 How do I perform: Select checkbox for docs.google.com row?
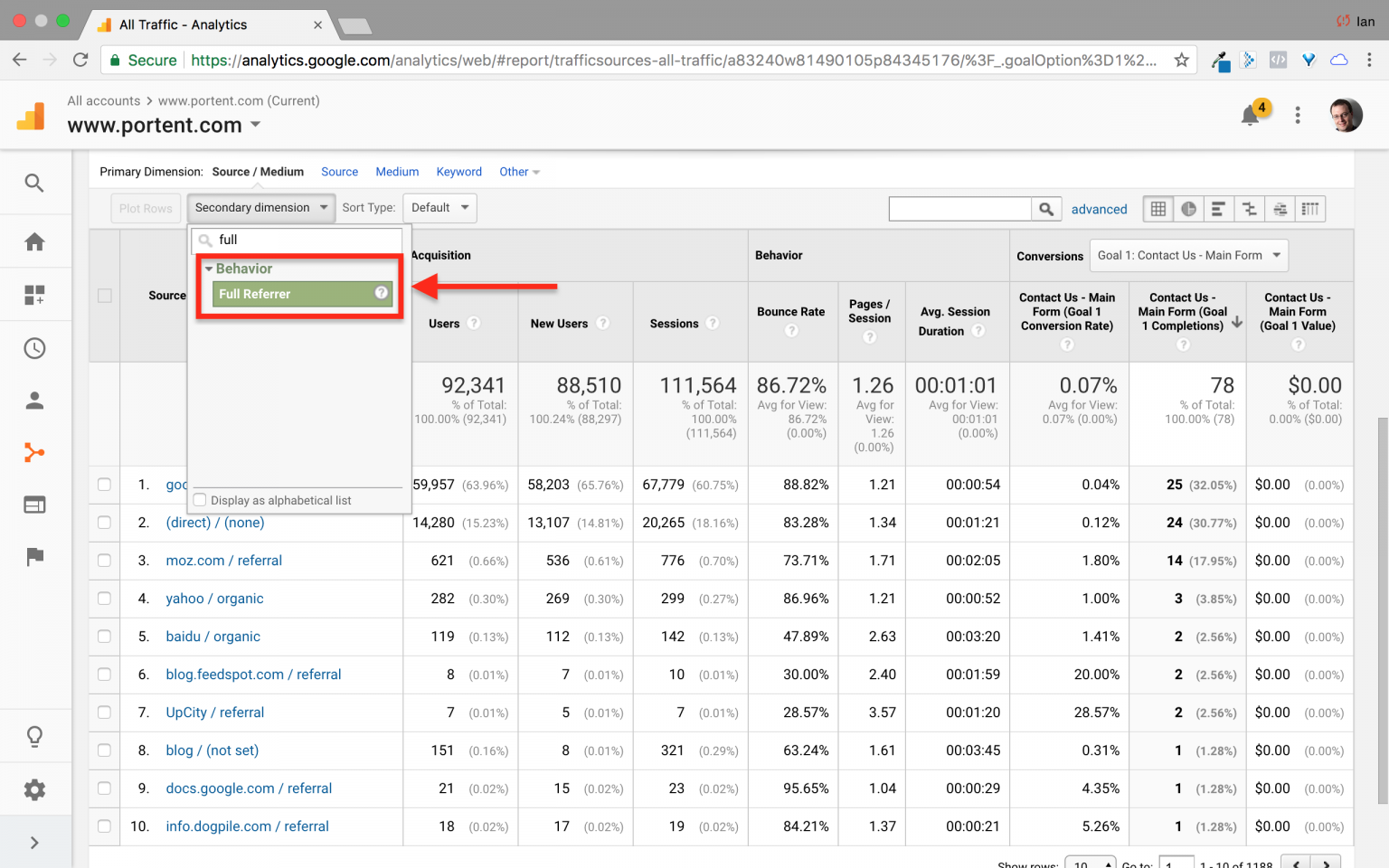105,788
